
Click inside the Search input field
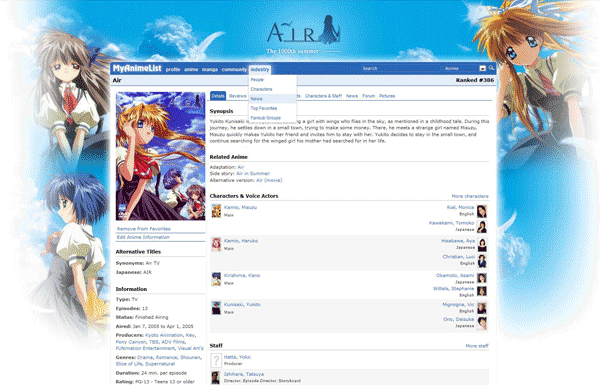coord(400,69)
